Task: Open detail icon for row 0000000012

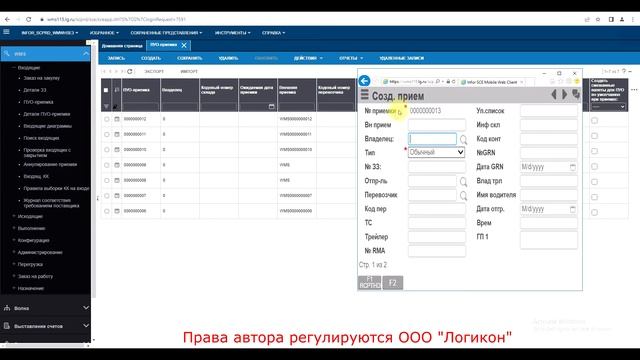Action: click(x=117, y=119)
